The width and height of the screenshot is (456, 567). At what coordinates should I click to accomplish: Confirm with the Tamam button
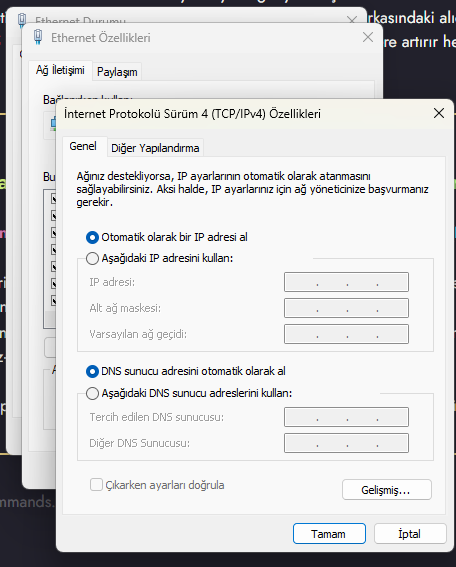(x=329, y=534)
